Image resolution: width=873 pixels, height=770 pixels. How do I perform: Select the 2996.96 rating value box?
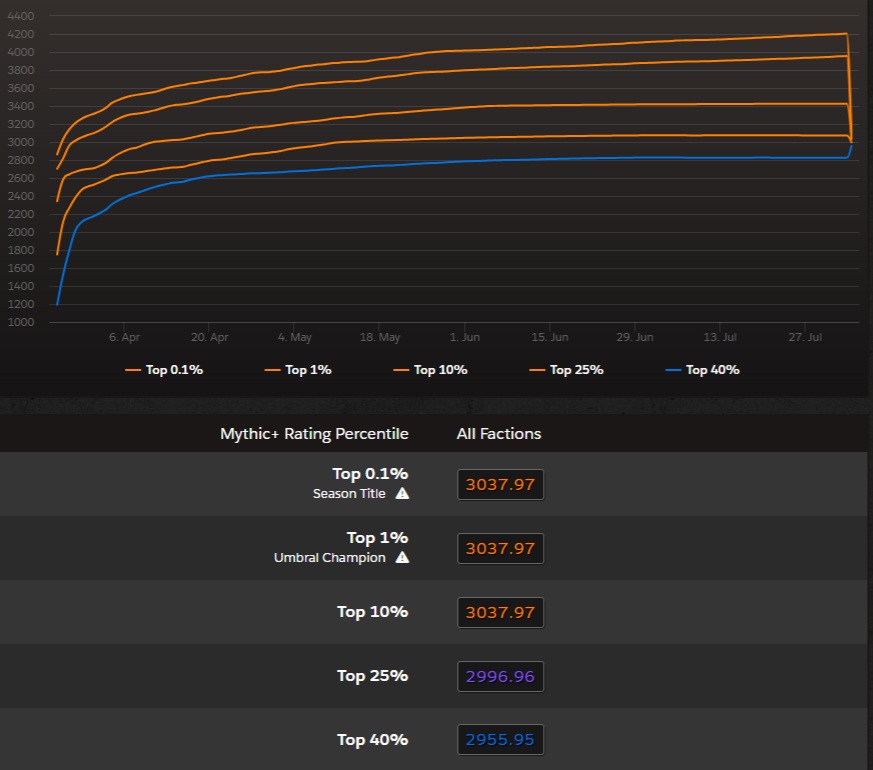[501, 676]
